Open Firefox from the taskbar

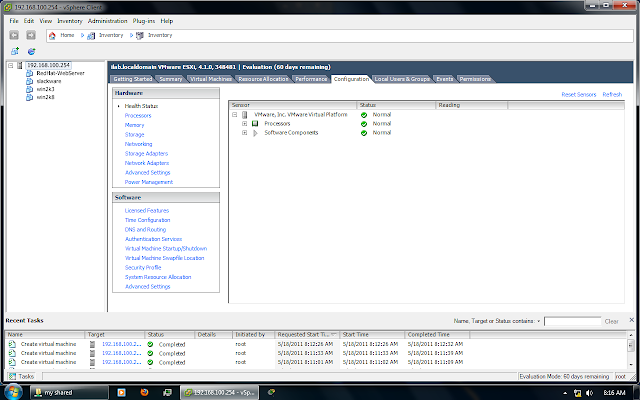(144, 392)
